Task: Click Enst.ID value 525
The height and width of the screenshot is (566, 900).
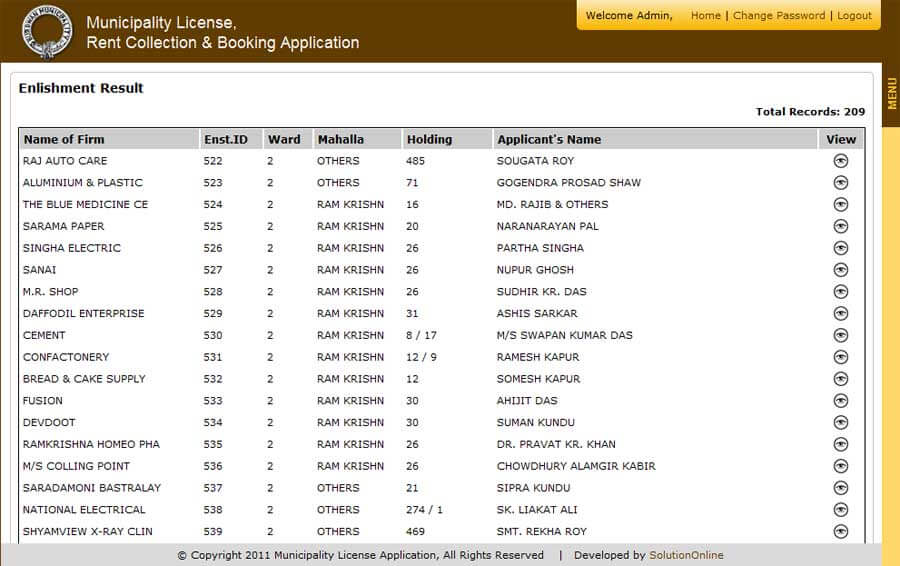Action: click(x=212, y=227)
